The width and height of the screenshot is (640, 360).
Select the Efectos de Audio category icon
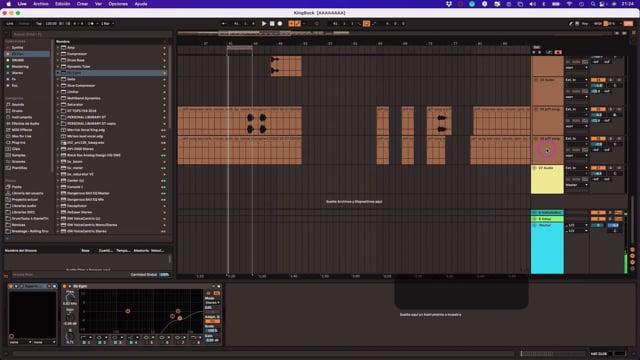8,123
